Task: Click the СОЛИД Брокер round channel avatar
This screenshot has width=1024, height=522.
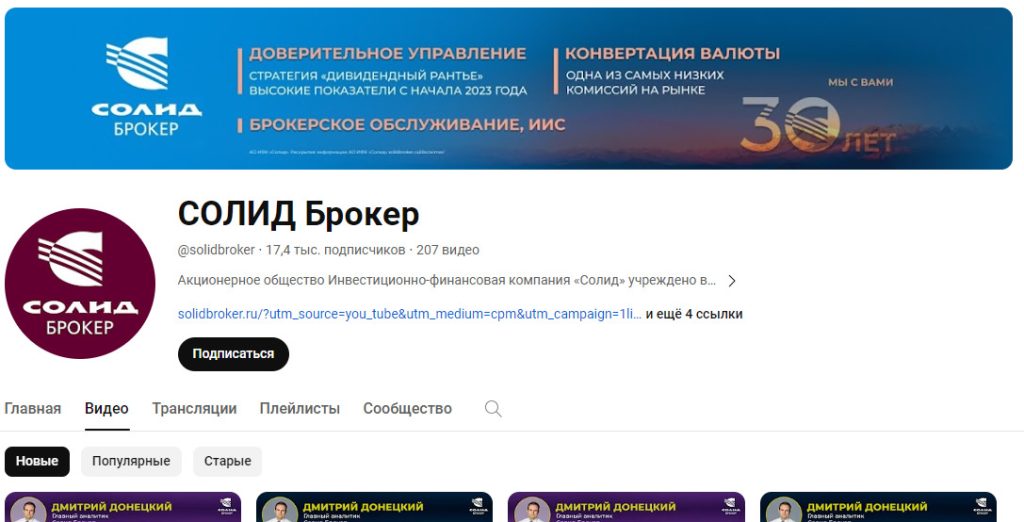Action: coord(80,283)
